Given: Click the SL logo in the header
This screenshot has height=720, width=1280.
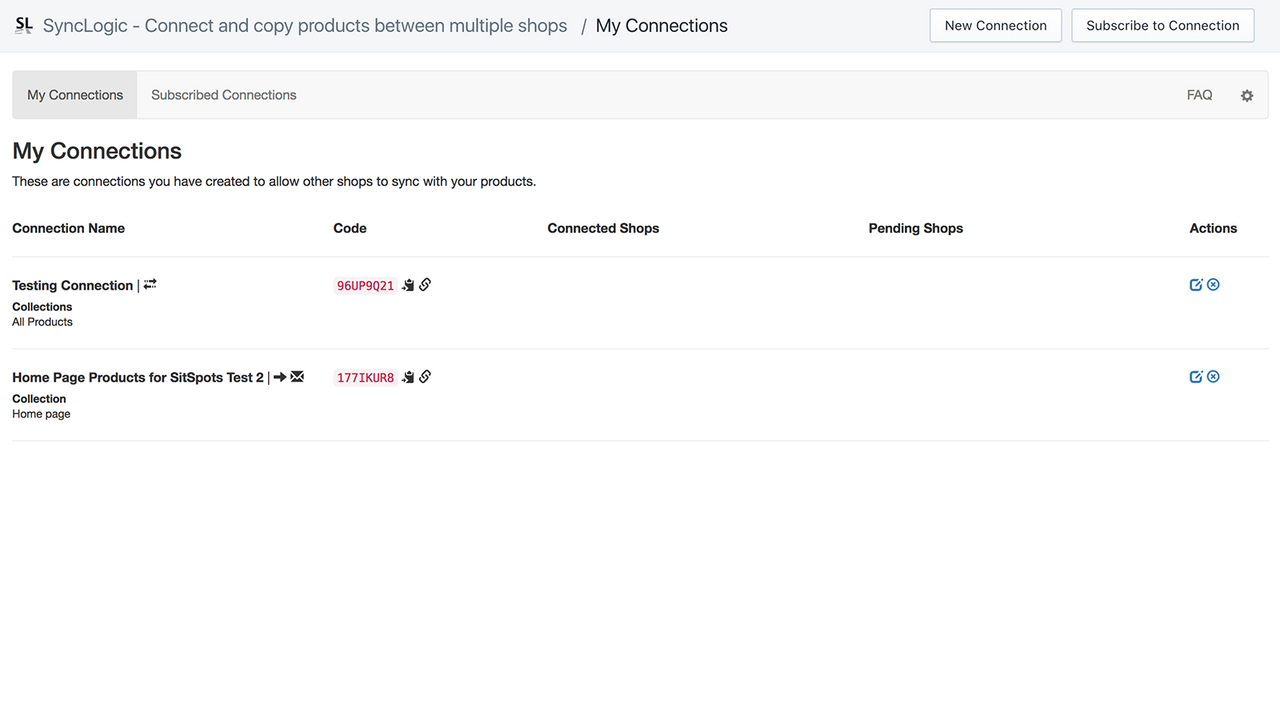Looking at the screenshot, I should 22,25.
